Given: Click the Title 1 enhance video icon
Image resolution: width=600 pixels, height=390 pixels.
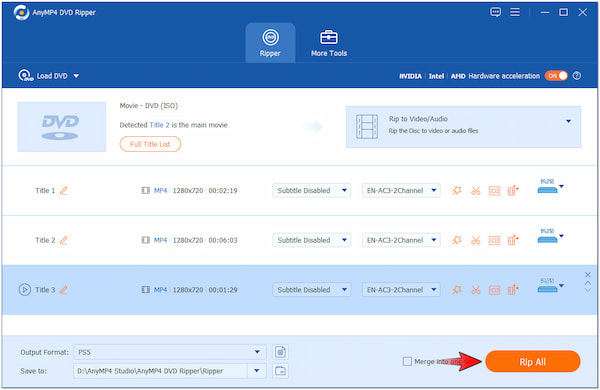Looking at the screenshot, I should point(513,190).
